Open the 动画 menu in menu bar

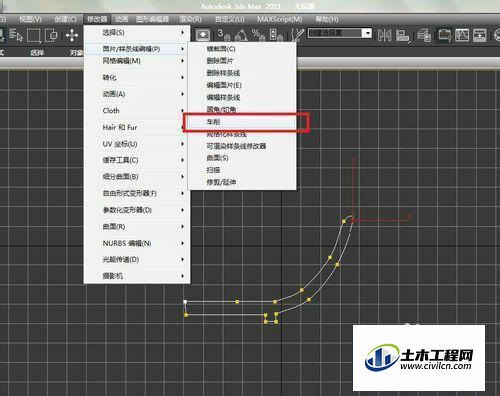(122, 19)
